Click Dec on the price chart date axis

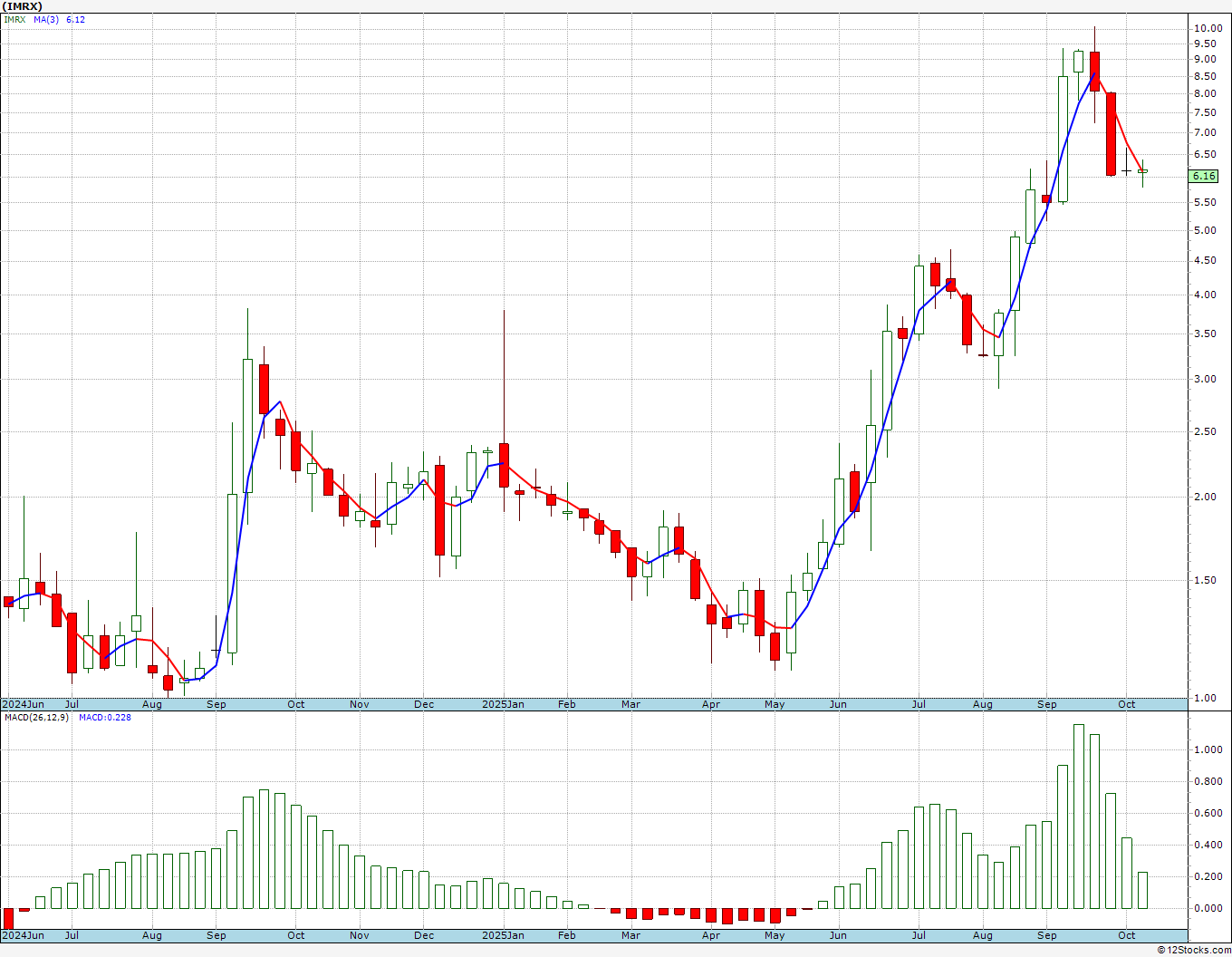click(x=424, y=704)
